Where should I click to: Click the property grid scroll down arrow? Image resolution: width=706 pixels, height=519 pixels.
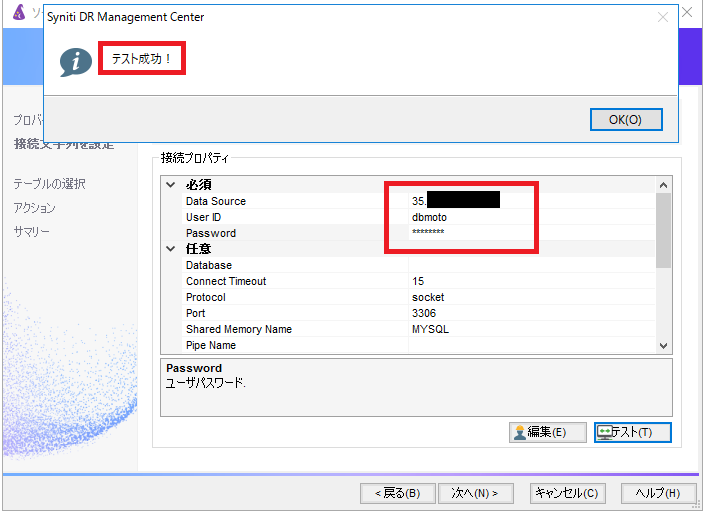pyautogui.click(x=663, y=346)
